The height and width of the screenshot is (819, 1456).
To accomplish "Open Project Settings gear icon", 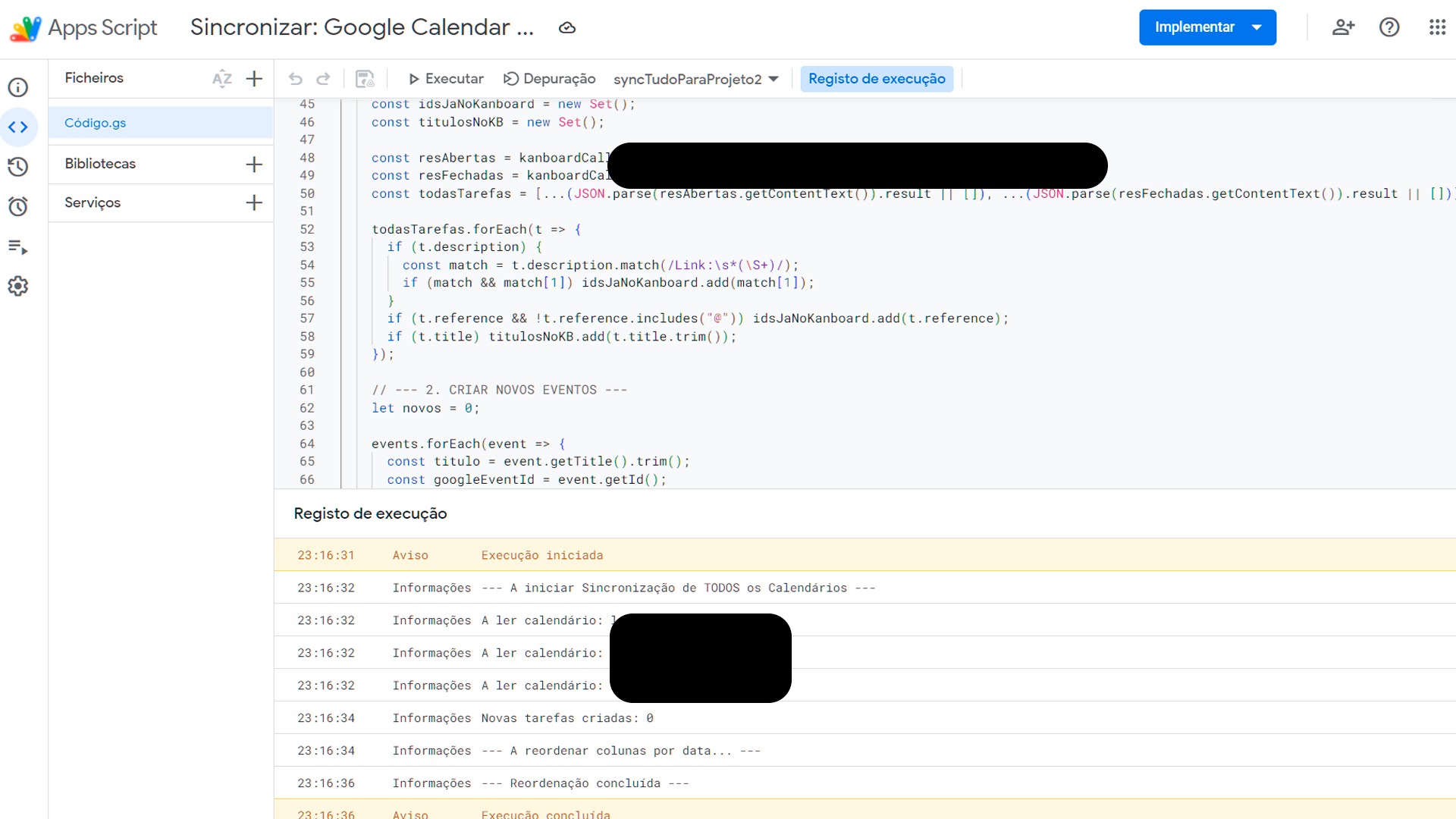I will tap(18, 286).
